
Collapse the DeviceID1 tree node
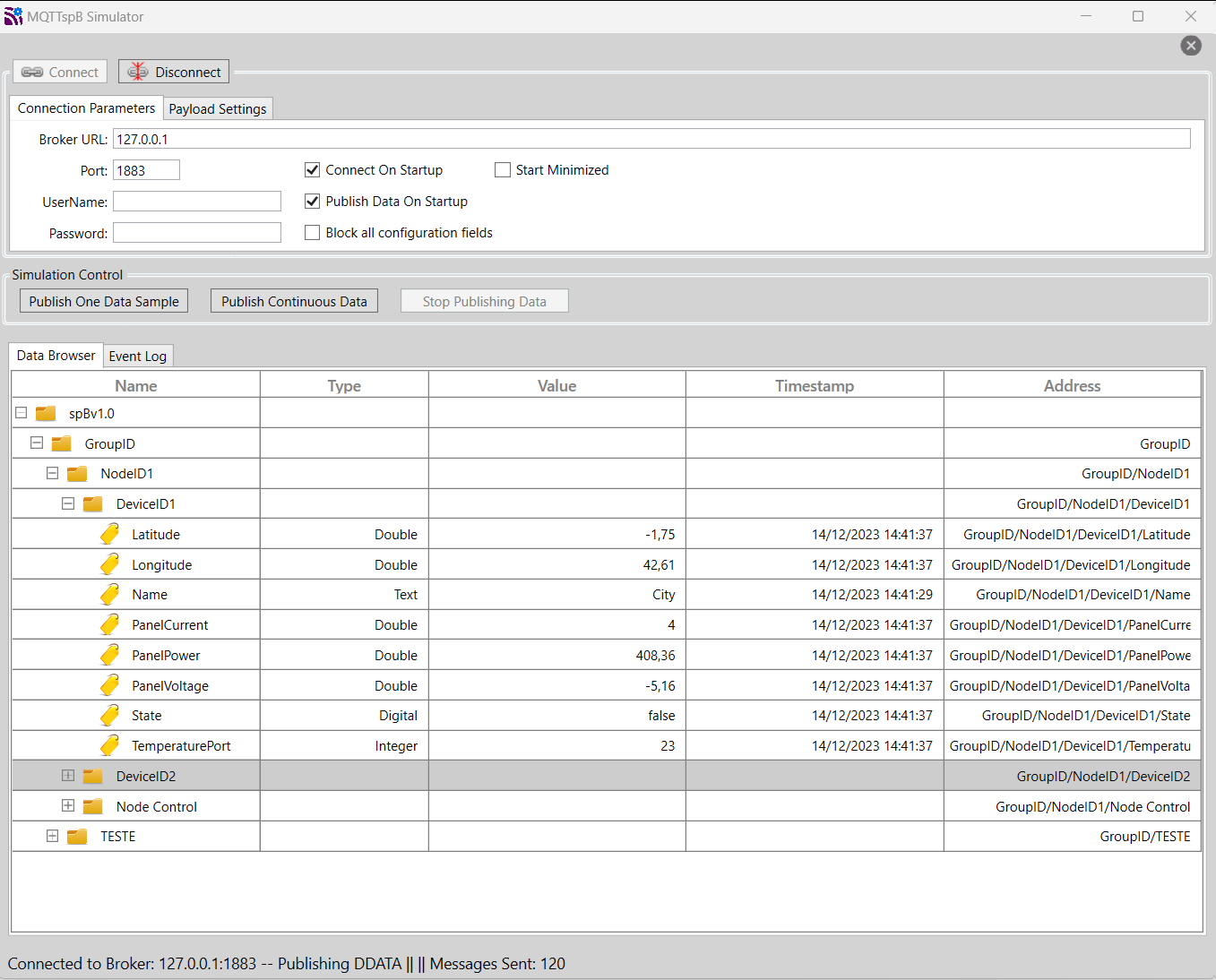pos(68,503)
